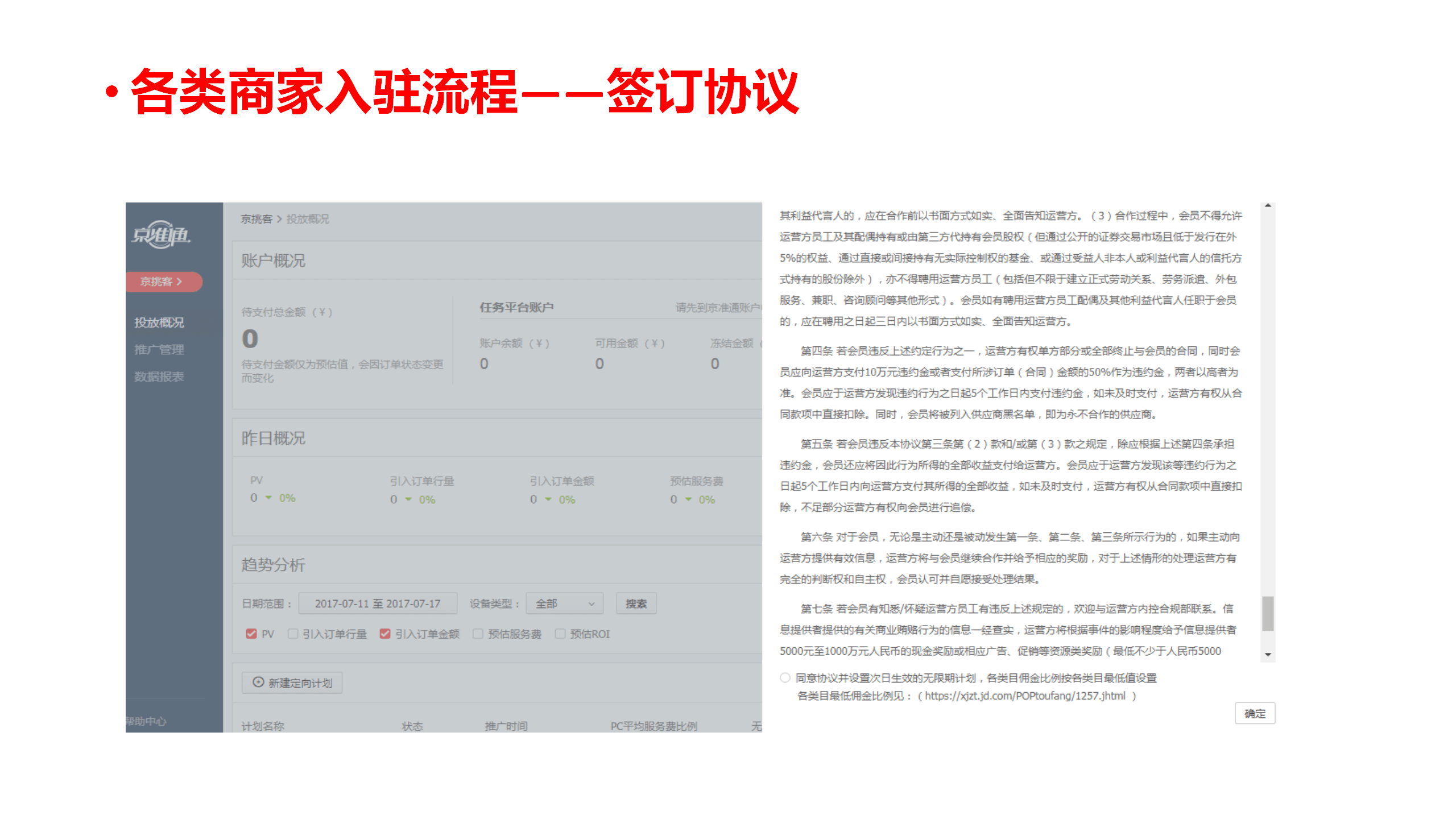Viewport: 1456px width, 819px height.
Task: Click breadcrumb chevron after 京挑客
Action: pos(279,219)
